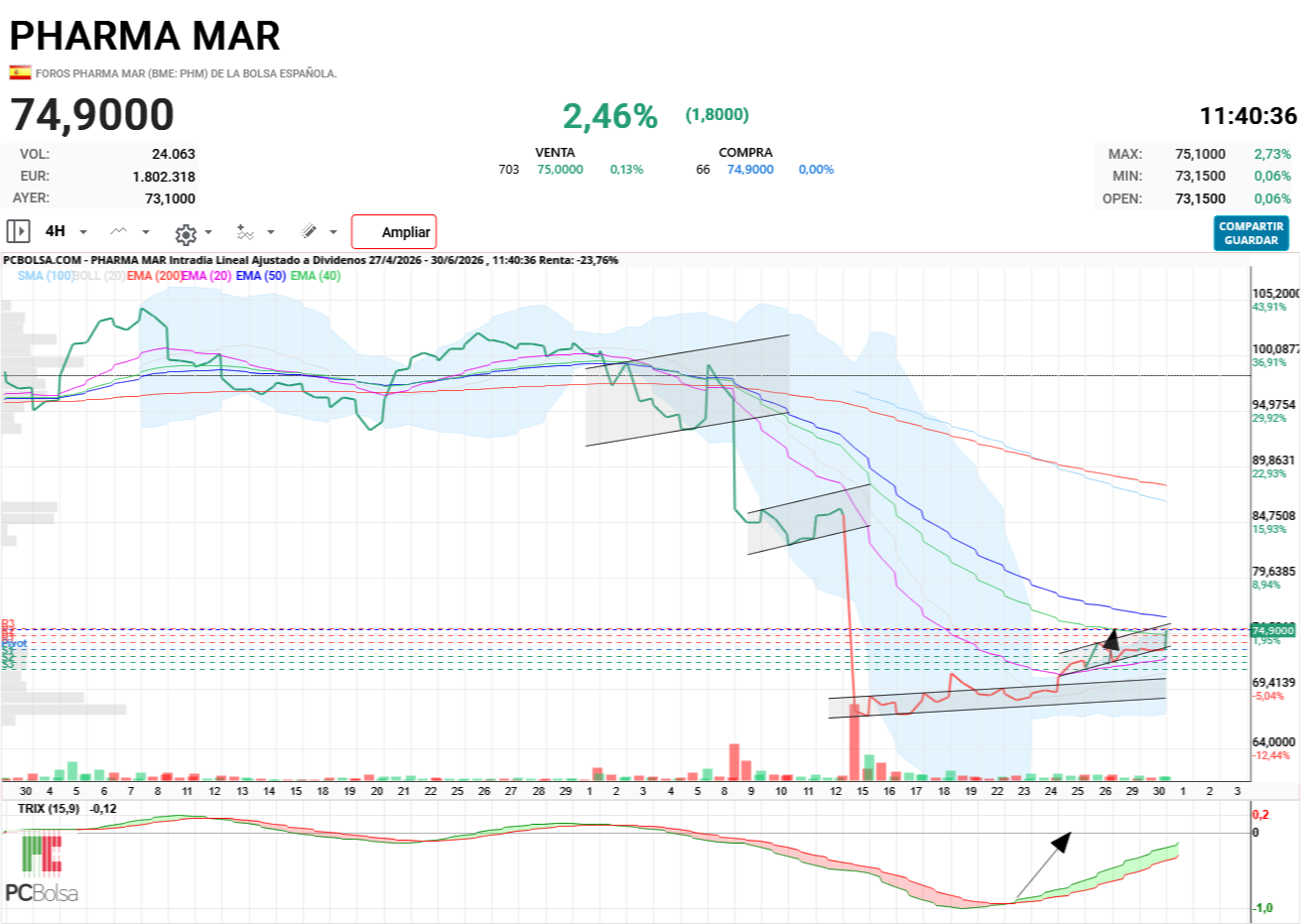This screenshot has height=924, width=1303.
Task: Click the TRIX value -0,12
Action: coord(103,809)
